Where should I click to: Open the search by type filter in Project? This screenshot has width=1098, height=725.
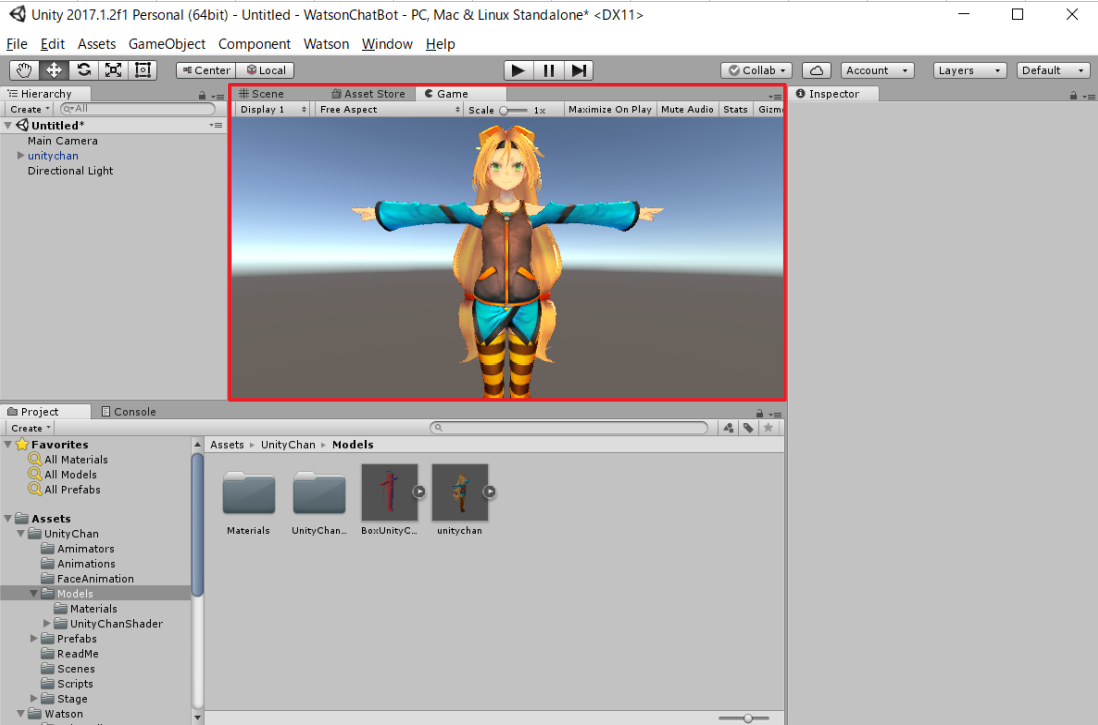pos(728,427)
